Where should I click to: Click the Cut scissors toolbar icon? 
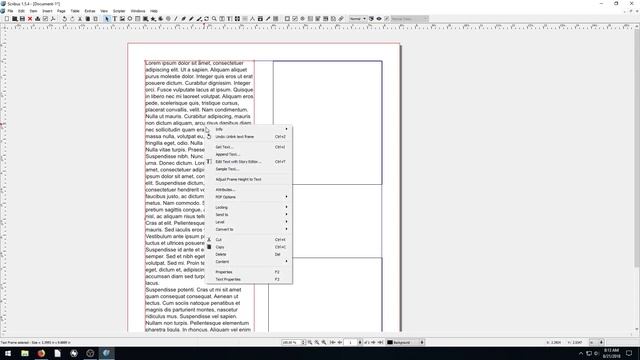(x=80, y=19)
